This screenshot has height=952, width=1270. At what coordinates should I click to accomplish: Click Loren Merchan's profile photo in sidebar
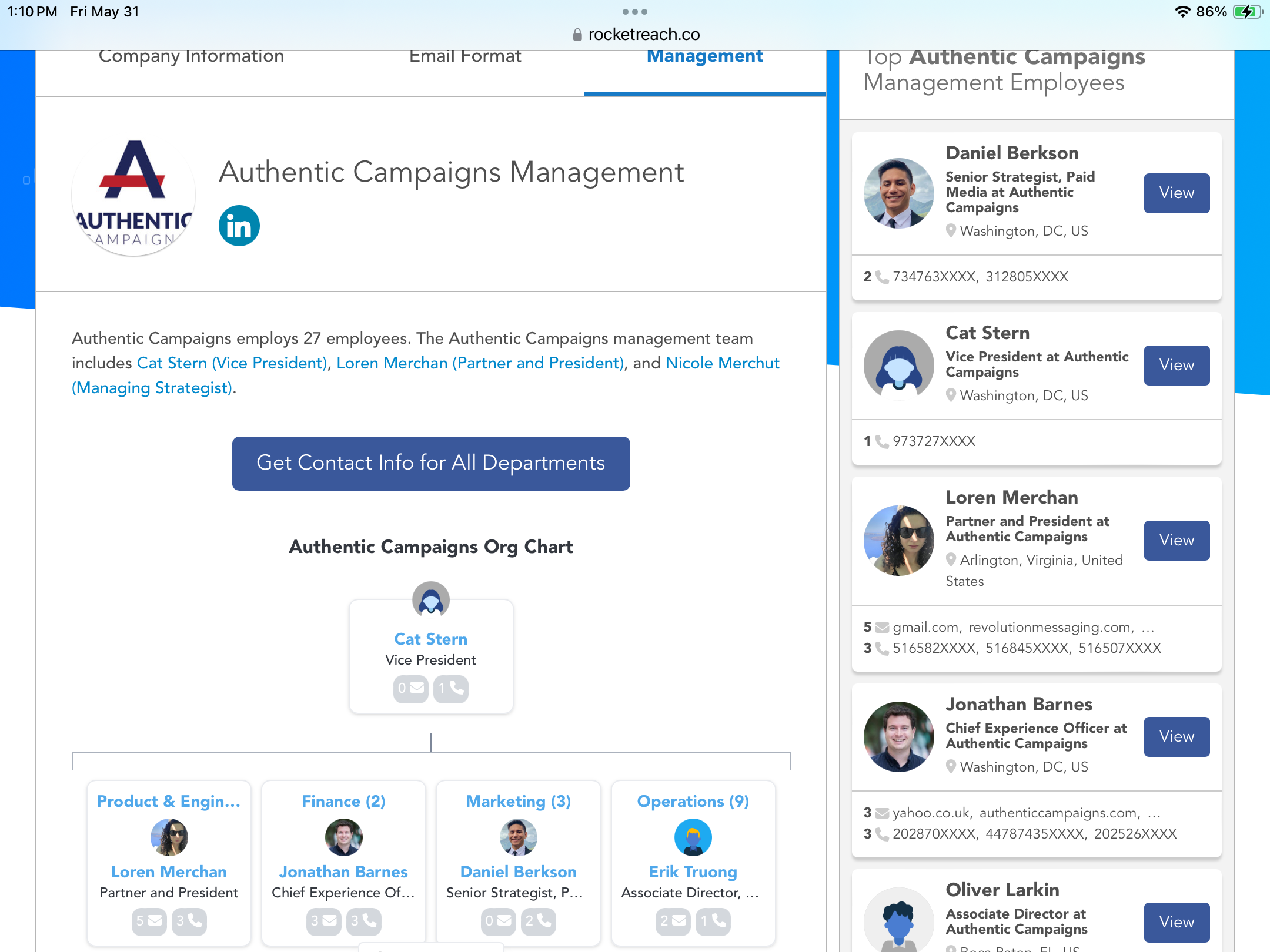point(898,540)
